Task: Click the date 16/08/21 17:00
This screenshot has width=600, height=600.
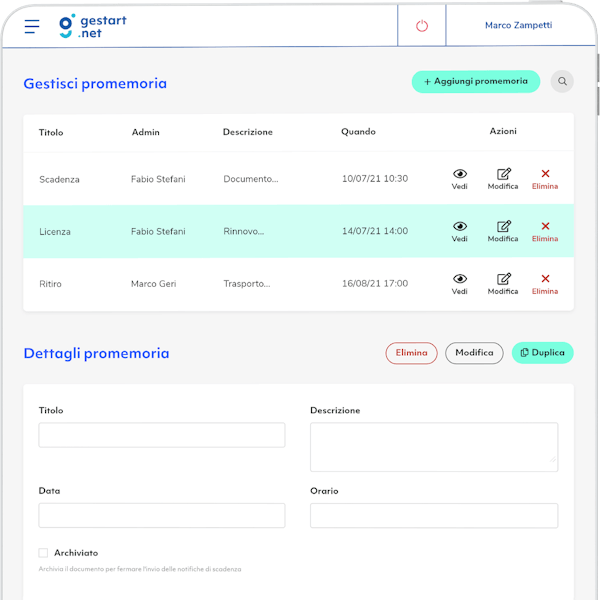Action: pos(375,284)
